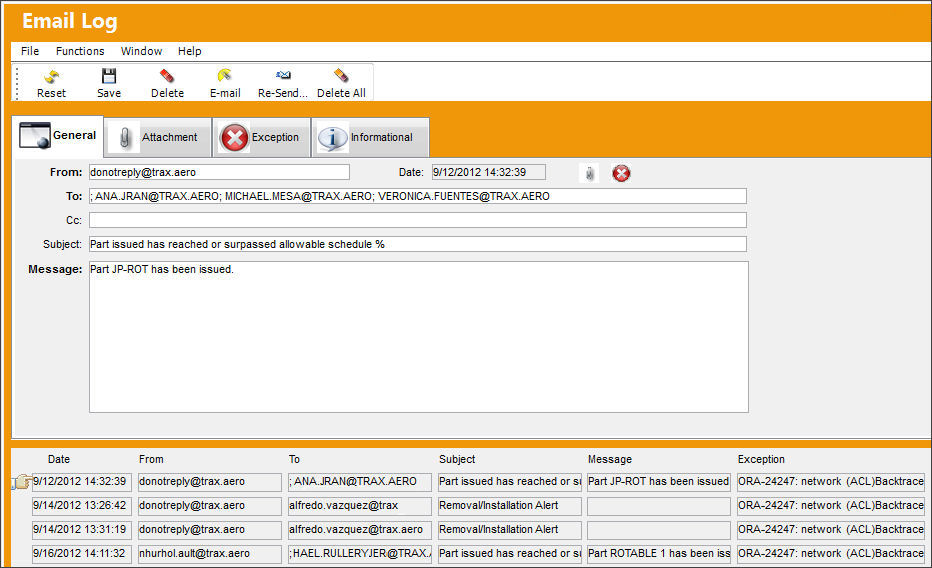The image size is (932, 568).
Task: Click the Exception cell in the 9/12/2012 row
Action: (x=831, y=482)
